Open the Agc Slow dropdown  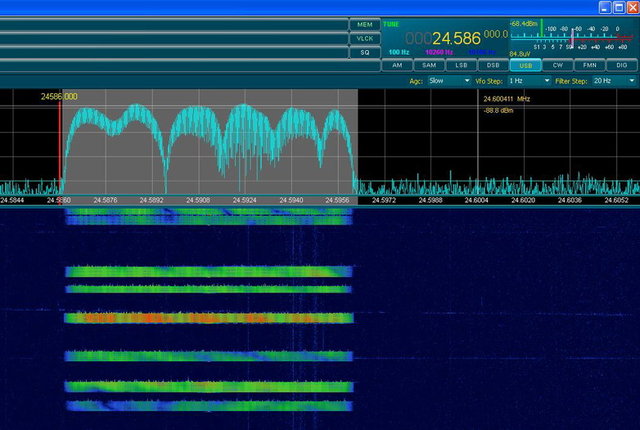449,80
